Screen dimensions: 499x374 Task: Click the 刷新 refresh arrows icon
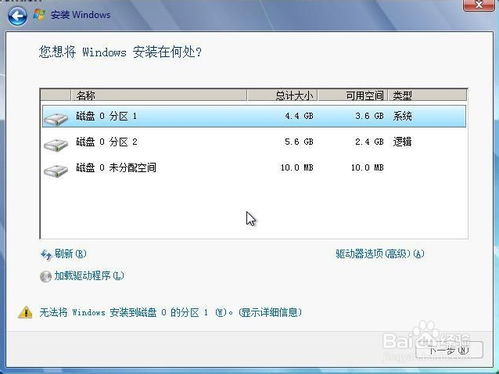[46, 255]
